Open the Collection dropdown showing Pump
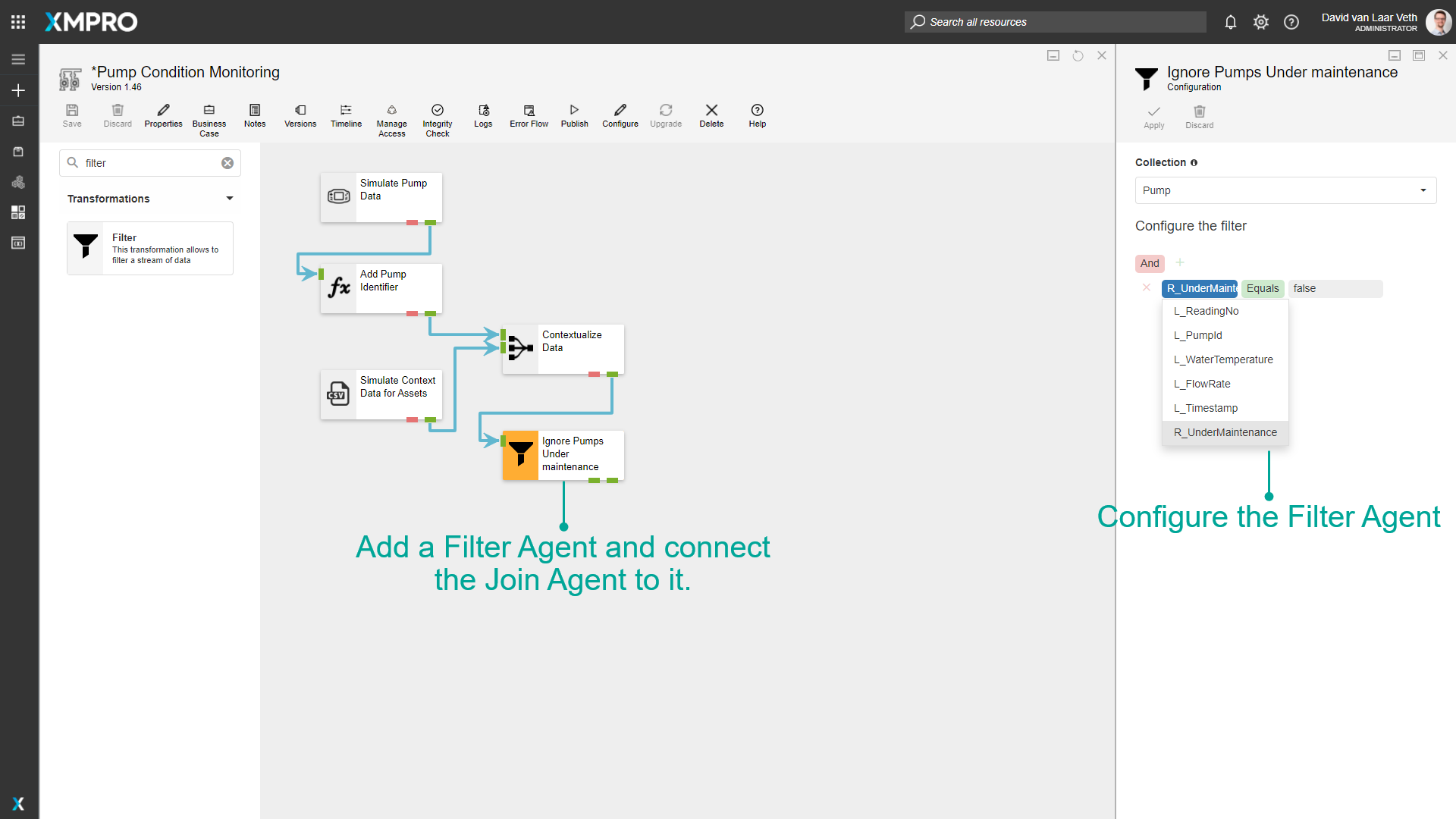 click(x=1285, y=190)
